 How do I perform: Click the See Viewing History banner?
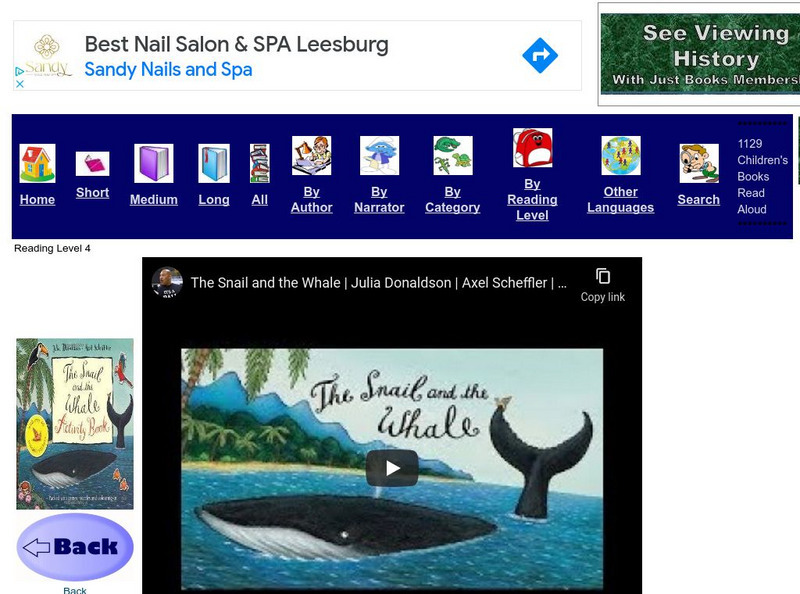(x=700, y=54)
